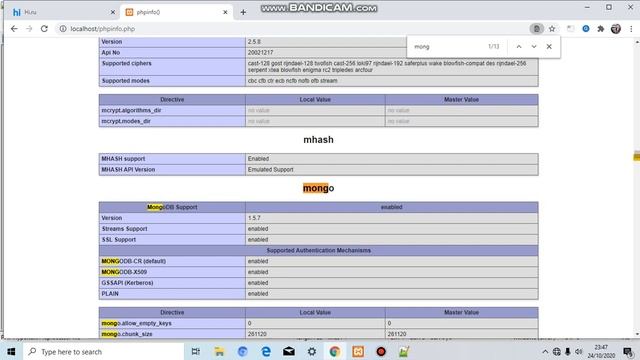Open File Explorer from the taskbar
Screen dimensions: 640x360
coord(219,351)
